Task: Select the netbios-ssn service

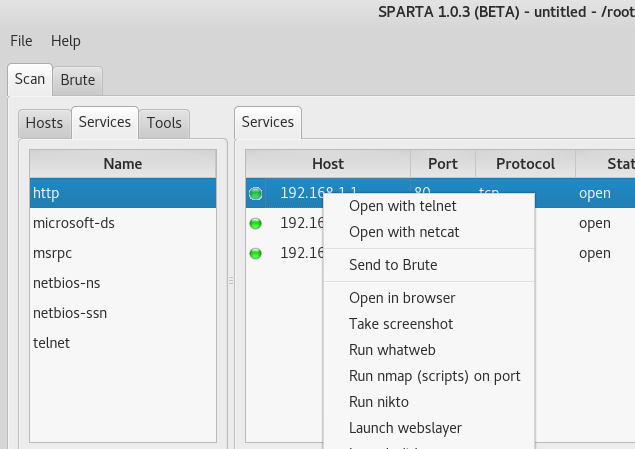Action: 123,313
